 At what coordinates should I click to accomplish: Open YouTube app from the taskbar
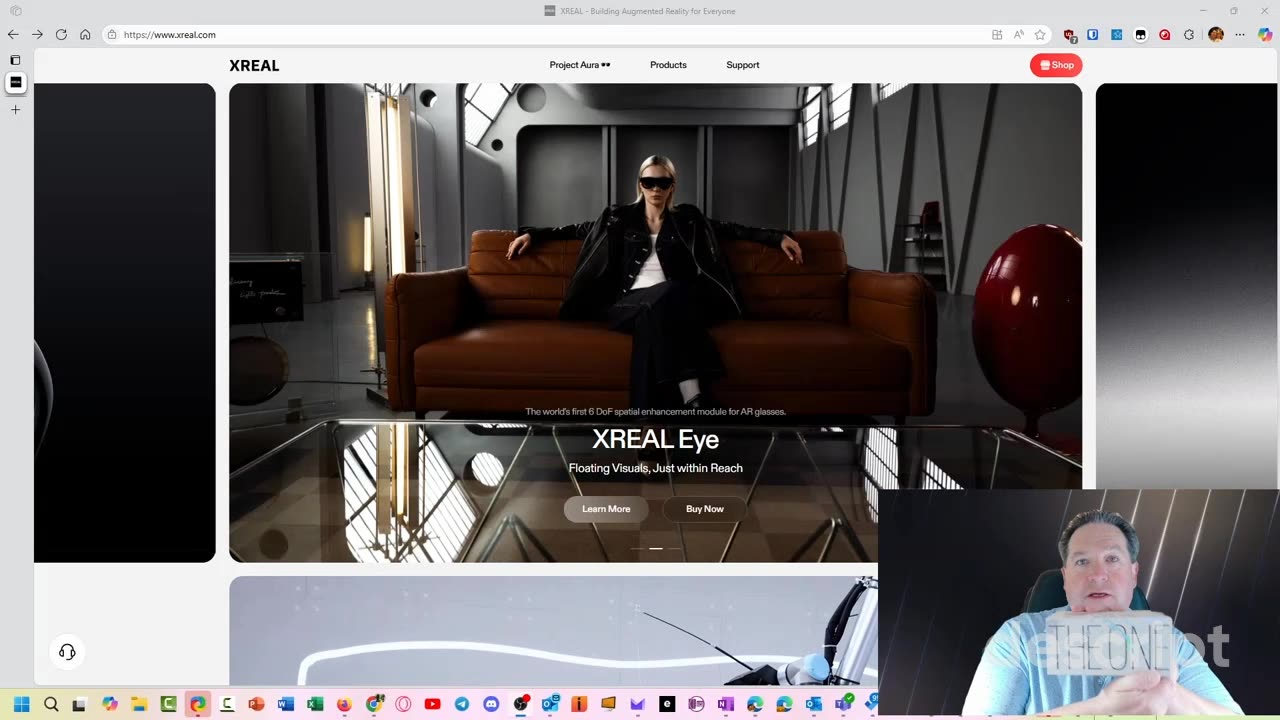(x=432, y=704)
